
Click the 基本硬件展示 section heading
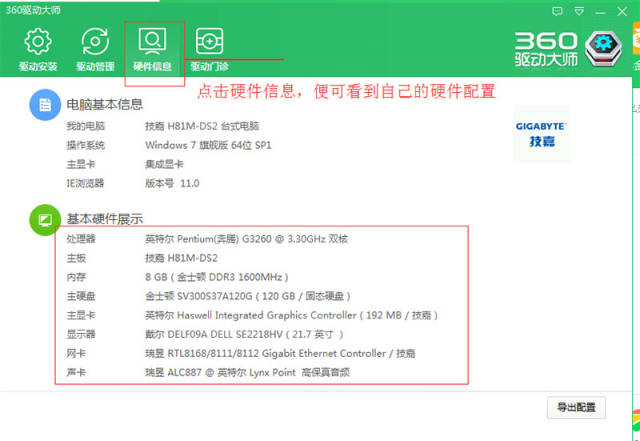tap(105, 219)
